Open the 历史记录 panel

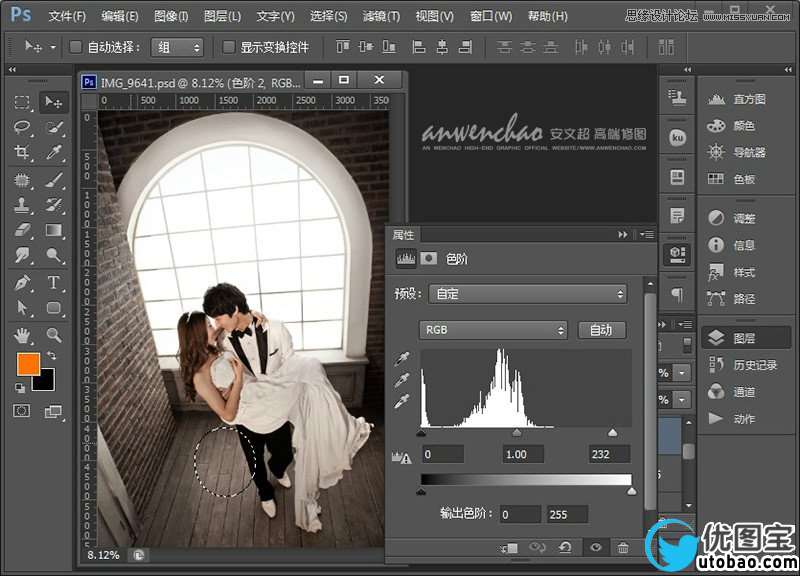pos(742,365)
